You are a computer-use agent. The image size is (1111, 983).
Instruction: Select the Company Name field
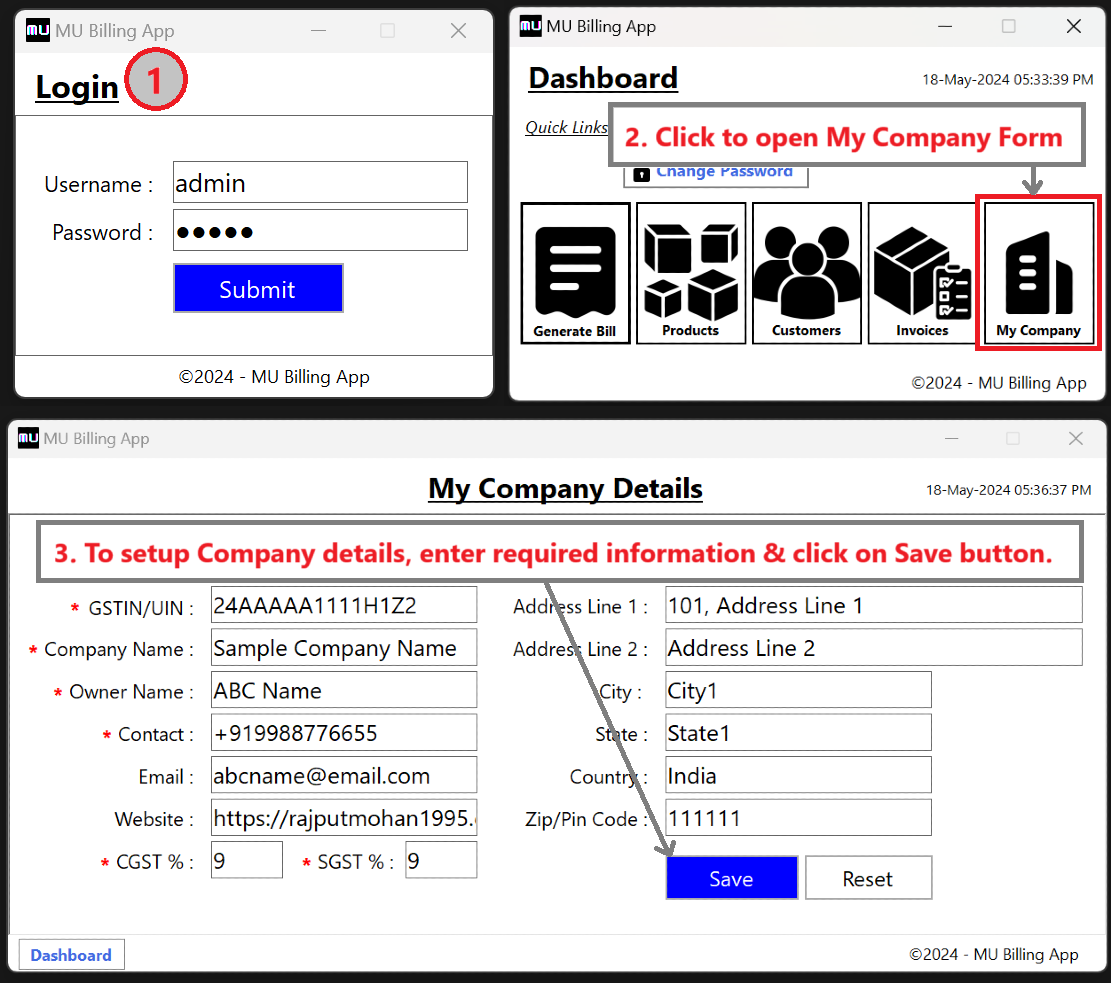coord(343,648)
